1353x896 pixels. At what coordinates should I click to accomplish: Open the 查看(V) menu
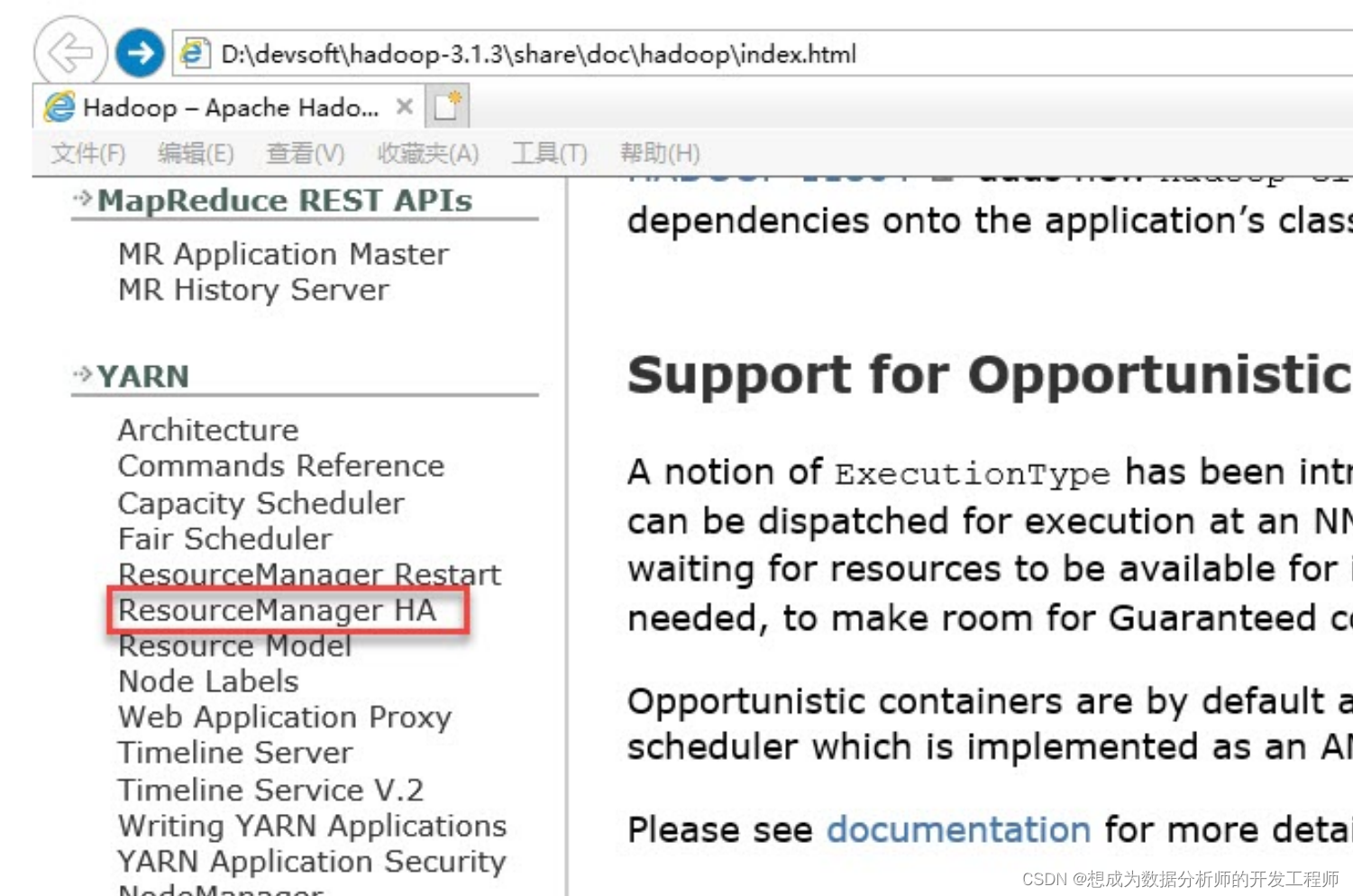click(305, 153)
